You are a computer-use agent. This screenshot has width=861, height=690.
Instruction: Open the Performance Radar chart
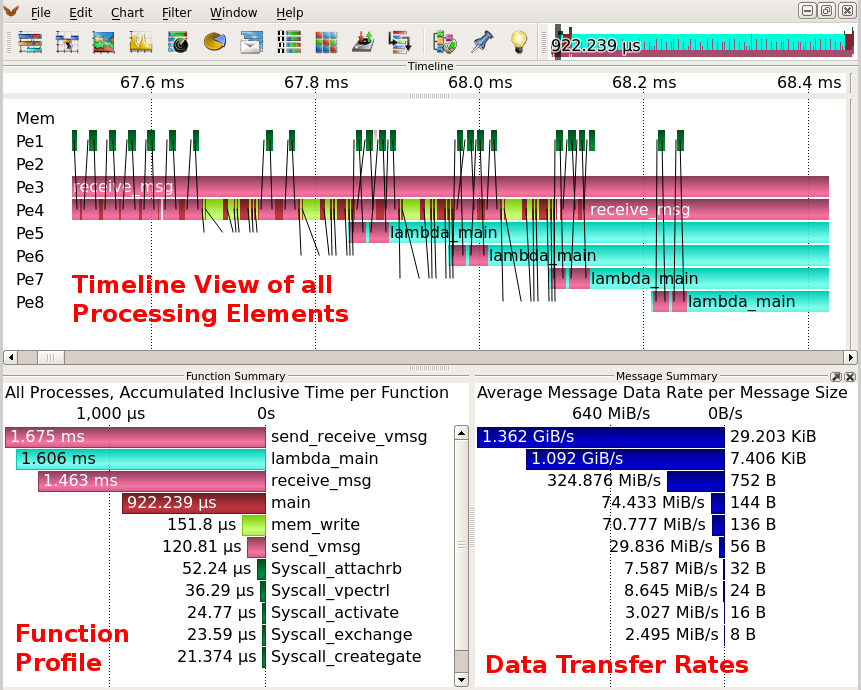coord(178,42)
